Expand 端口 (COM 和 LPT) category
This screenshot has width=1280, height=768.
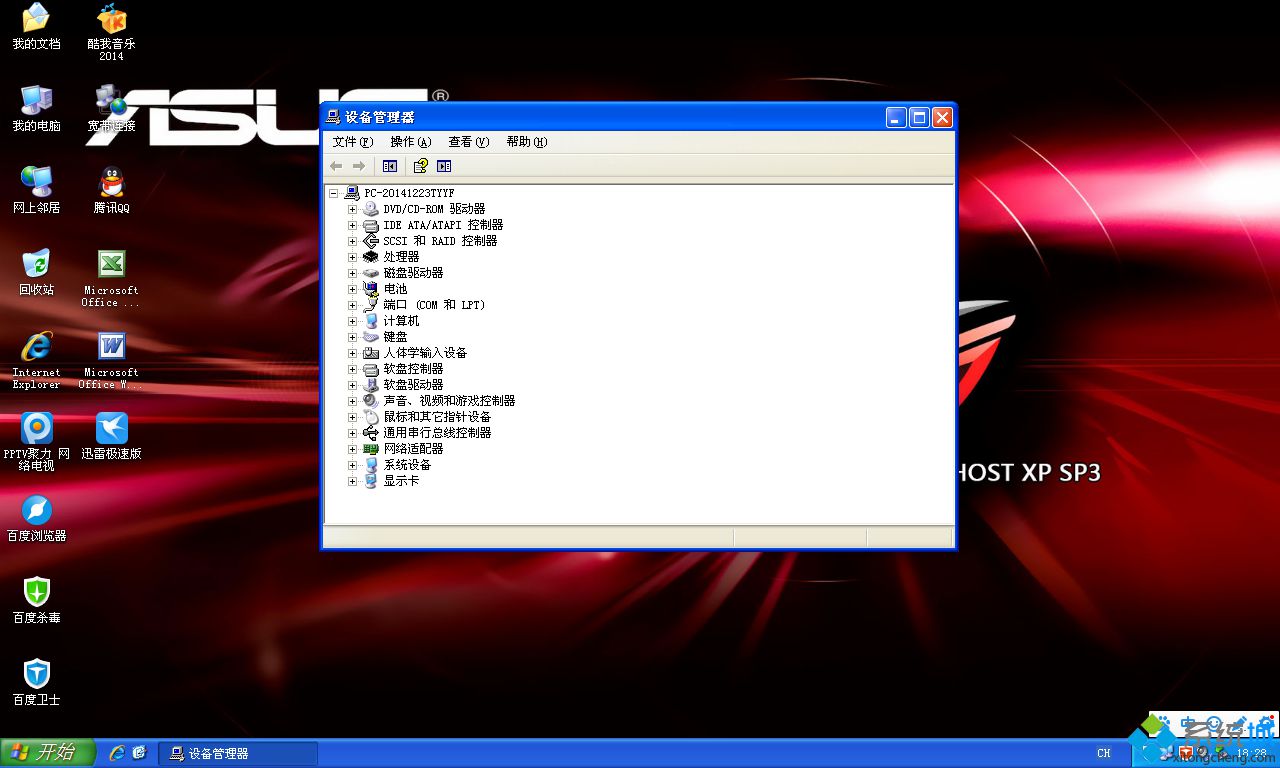coord(352,305)
